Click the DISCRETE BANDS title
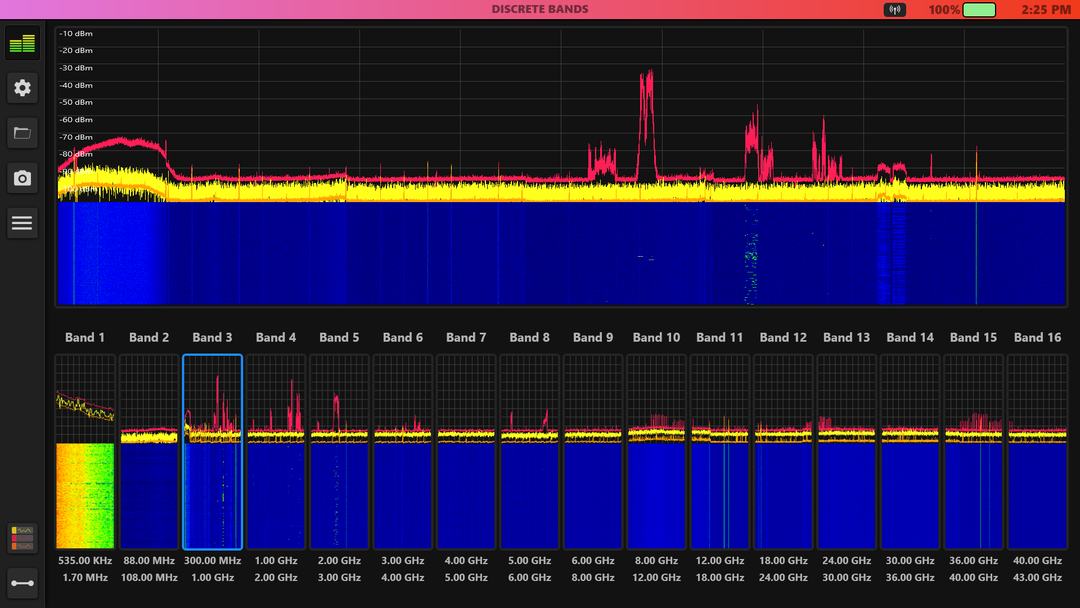Image resolution: width=1080 pixels, height=608 pixels. 540,10
